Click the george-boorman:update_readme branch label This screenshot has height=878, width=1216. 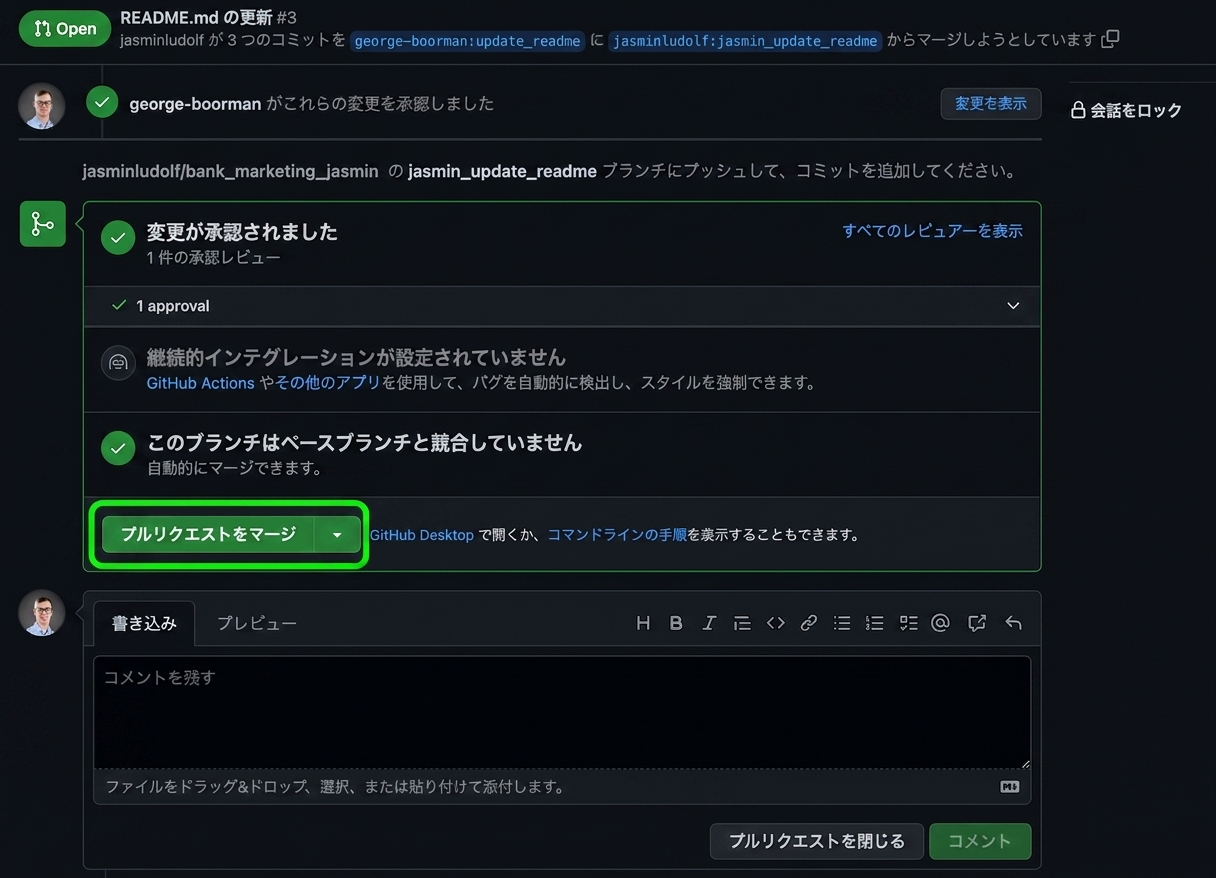tap(467, 41)
